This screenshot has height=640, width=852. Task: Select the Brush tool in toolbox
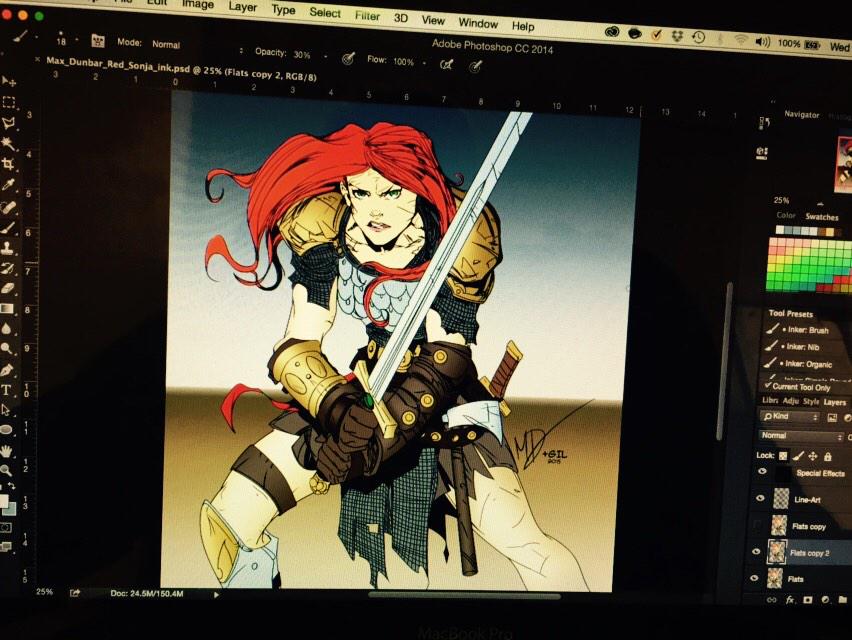click(x=8, y=228)
